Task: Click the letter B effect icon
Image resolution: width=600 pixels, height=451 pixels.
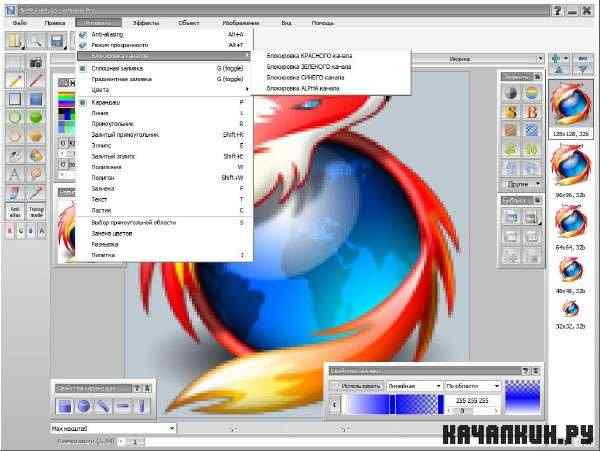Action: tap(531, 112)
